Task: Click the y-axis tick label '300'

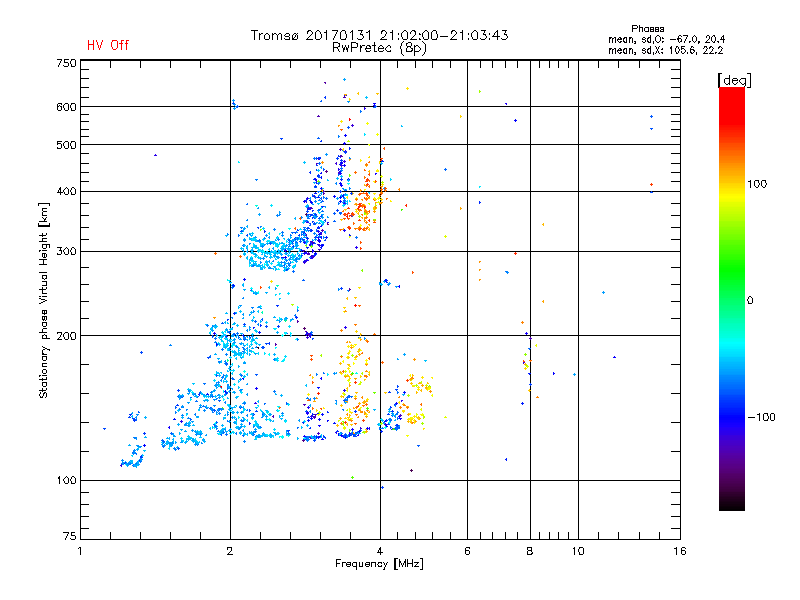Action: 66,252
